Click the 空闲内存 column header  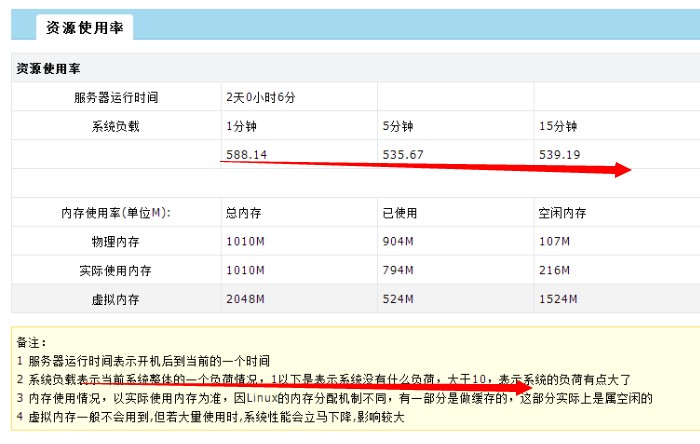point(562,213)
